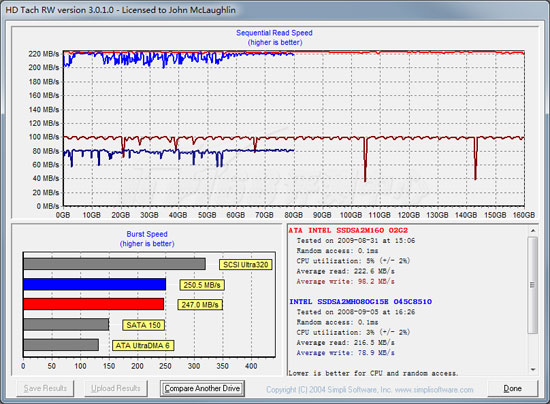550x404 pixels.
Task: Click the results panel scrollbar down arrow
Action: pos(533,369)
